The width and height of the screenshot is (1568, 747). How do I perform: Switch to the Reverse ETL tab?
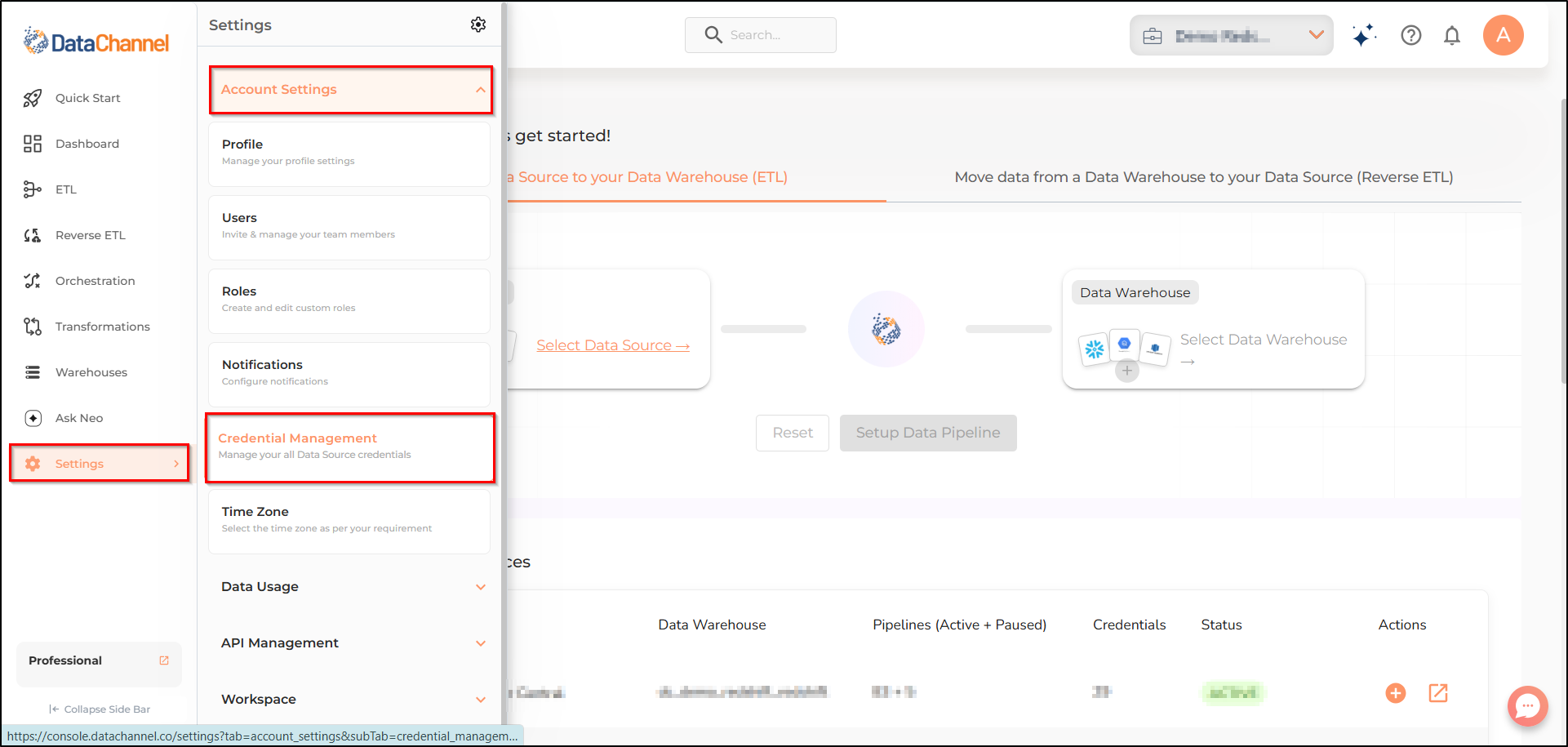point(1204,178)
